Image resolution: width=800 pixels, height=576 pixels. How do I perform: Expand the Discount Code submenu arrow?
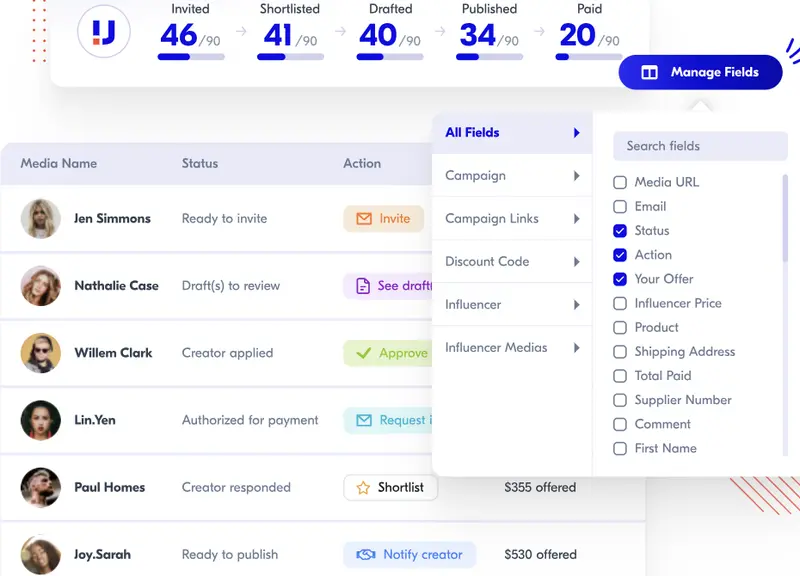[577, 262]
